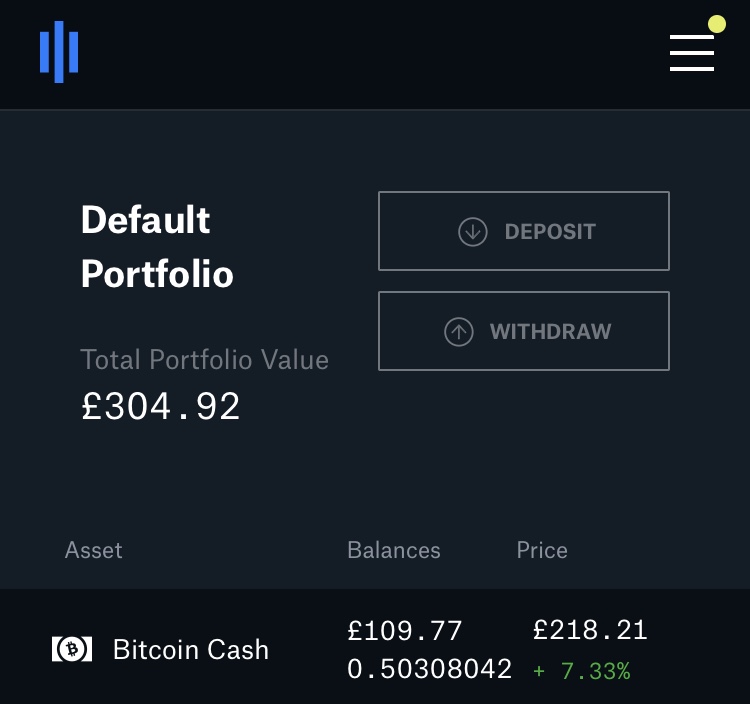Click the DEPOSIT button label

click(x=550, y=232)
